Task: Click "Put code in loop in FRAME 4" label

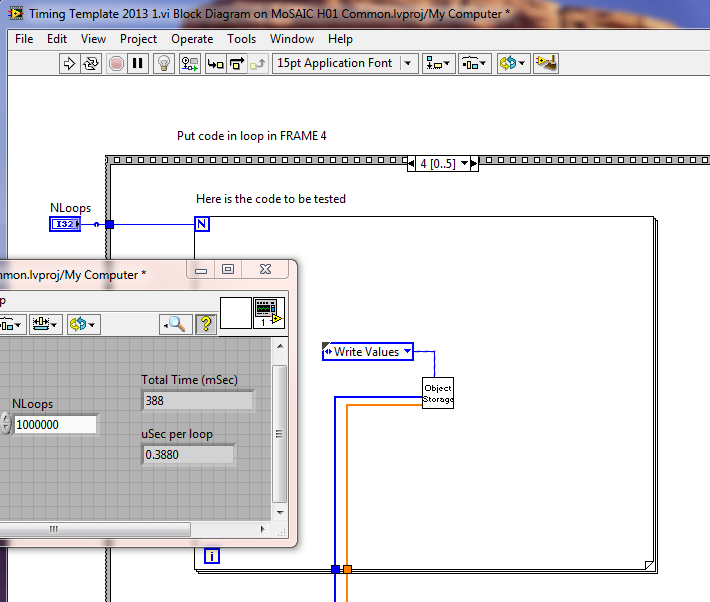Action: click(x=252, y=136)
